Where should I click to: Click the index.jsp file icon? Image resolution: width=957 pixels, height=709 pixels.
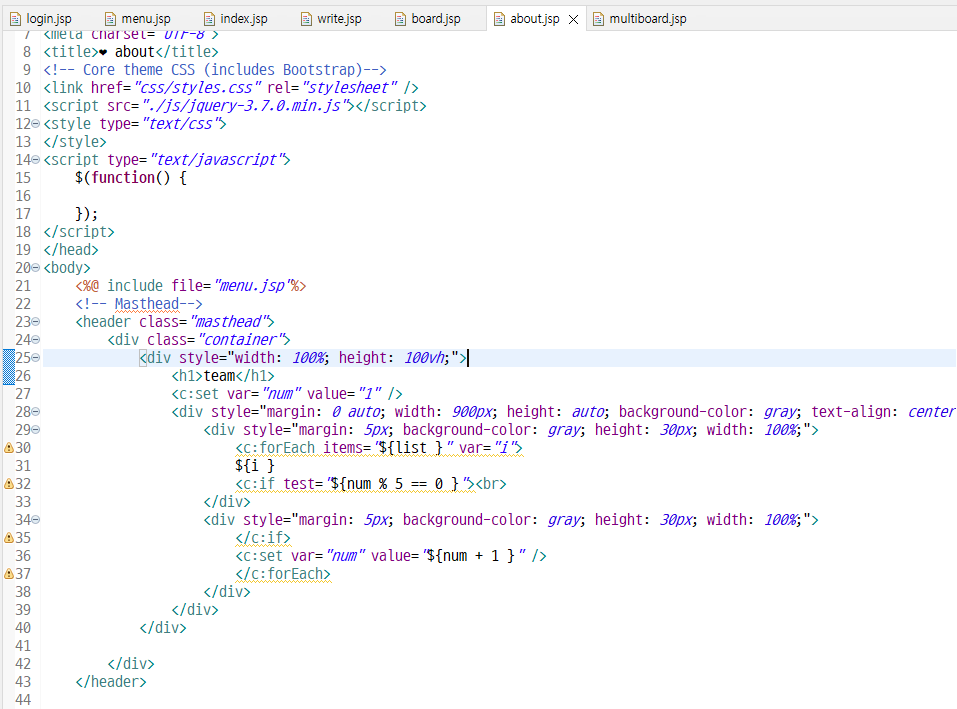209,20
